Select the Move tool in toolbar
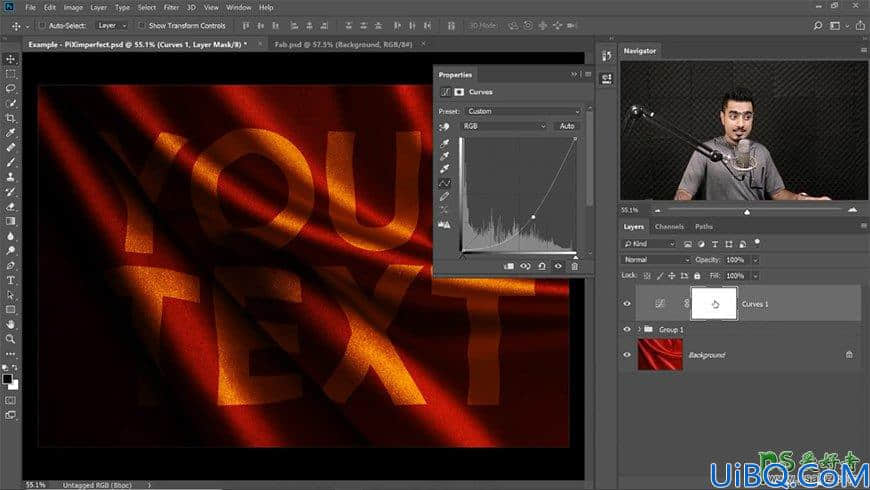 point(11,59)
